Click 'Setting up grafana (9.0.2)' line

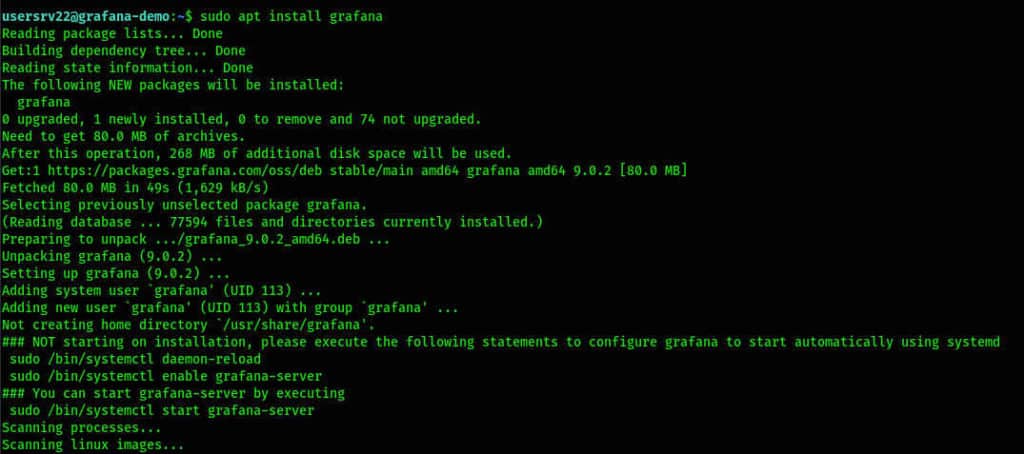click(x=116, y=273)
